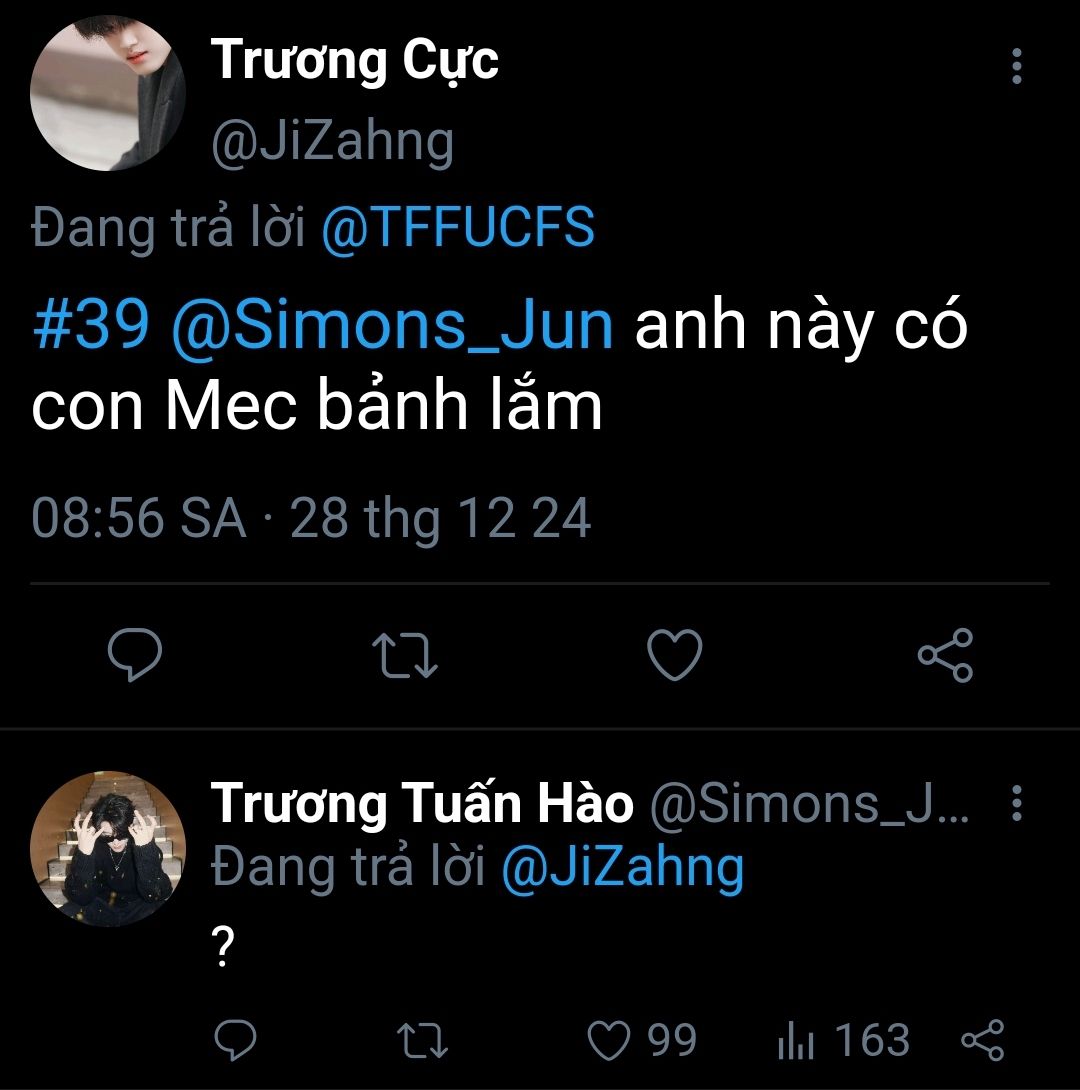Open the #39 hashtag
Image resolution: width=1080 pixels, height=1090 pixels.
(x=91, y=327)
